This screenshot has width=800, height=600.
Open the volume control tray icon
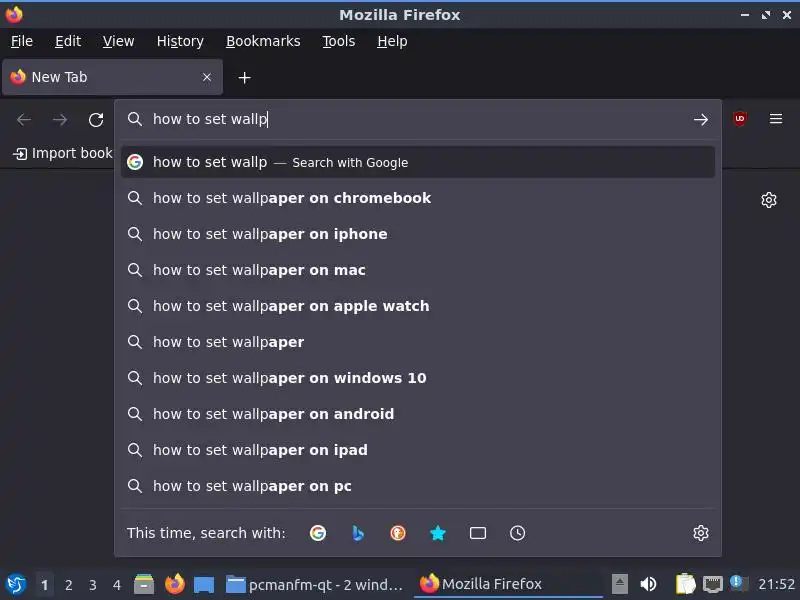648,584
